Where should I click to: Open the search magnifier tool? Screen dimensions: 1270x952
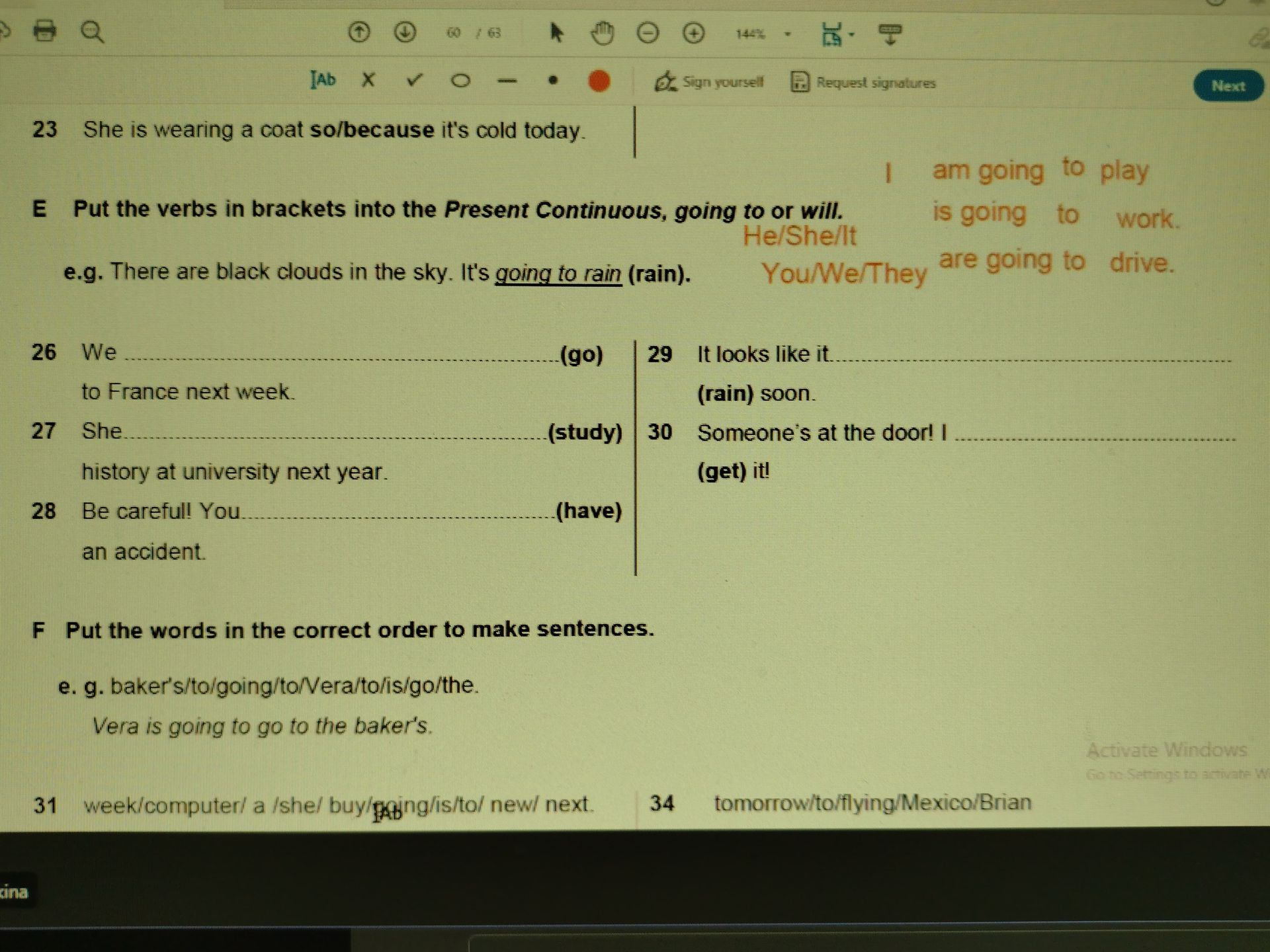click(x=92, y=32)
